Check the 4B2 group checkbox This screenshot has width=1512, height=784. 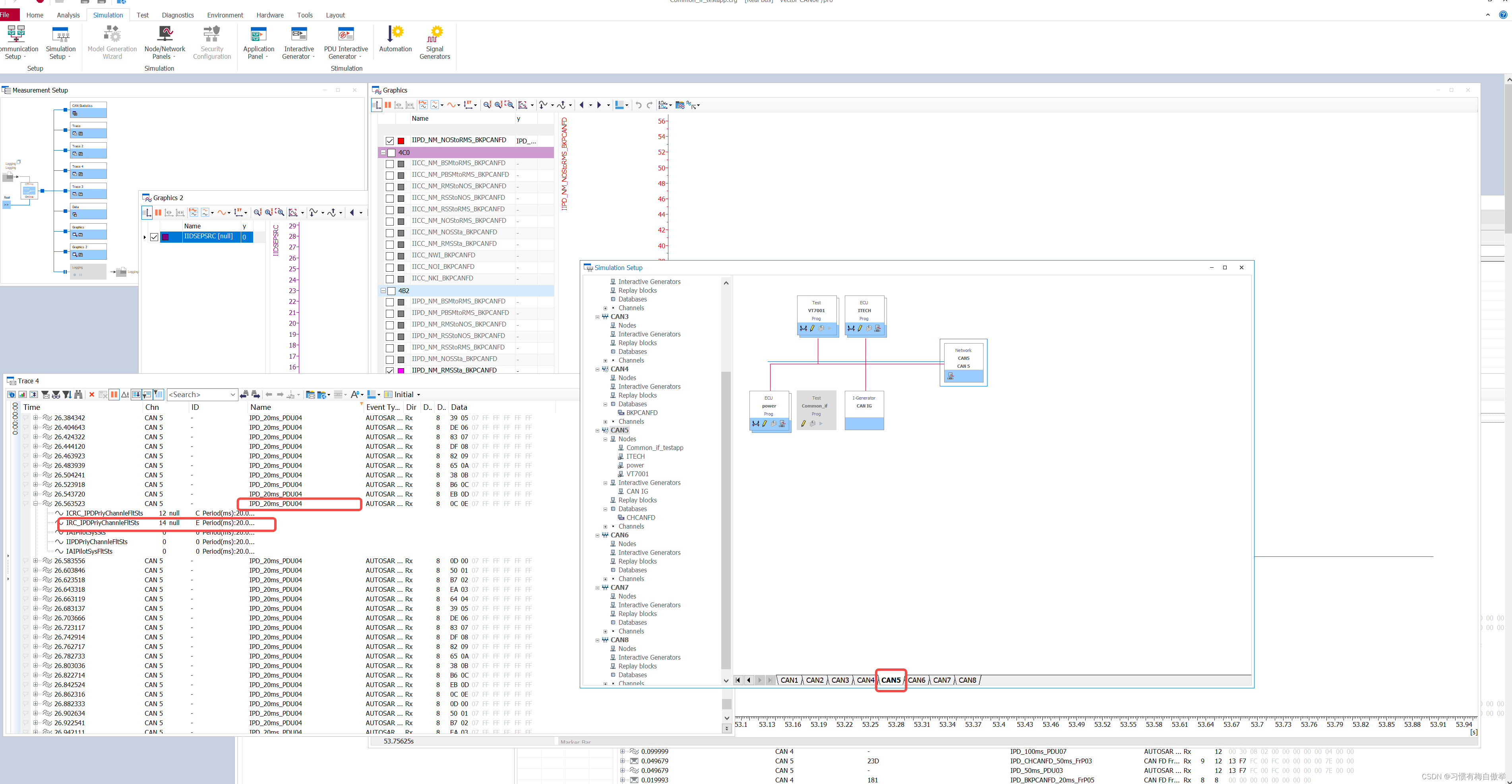click(391, 291)
